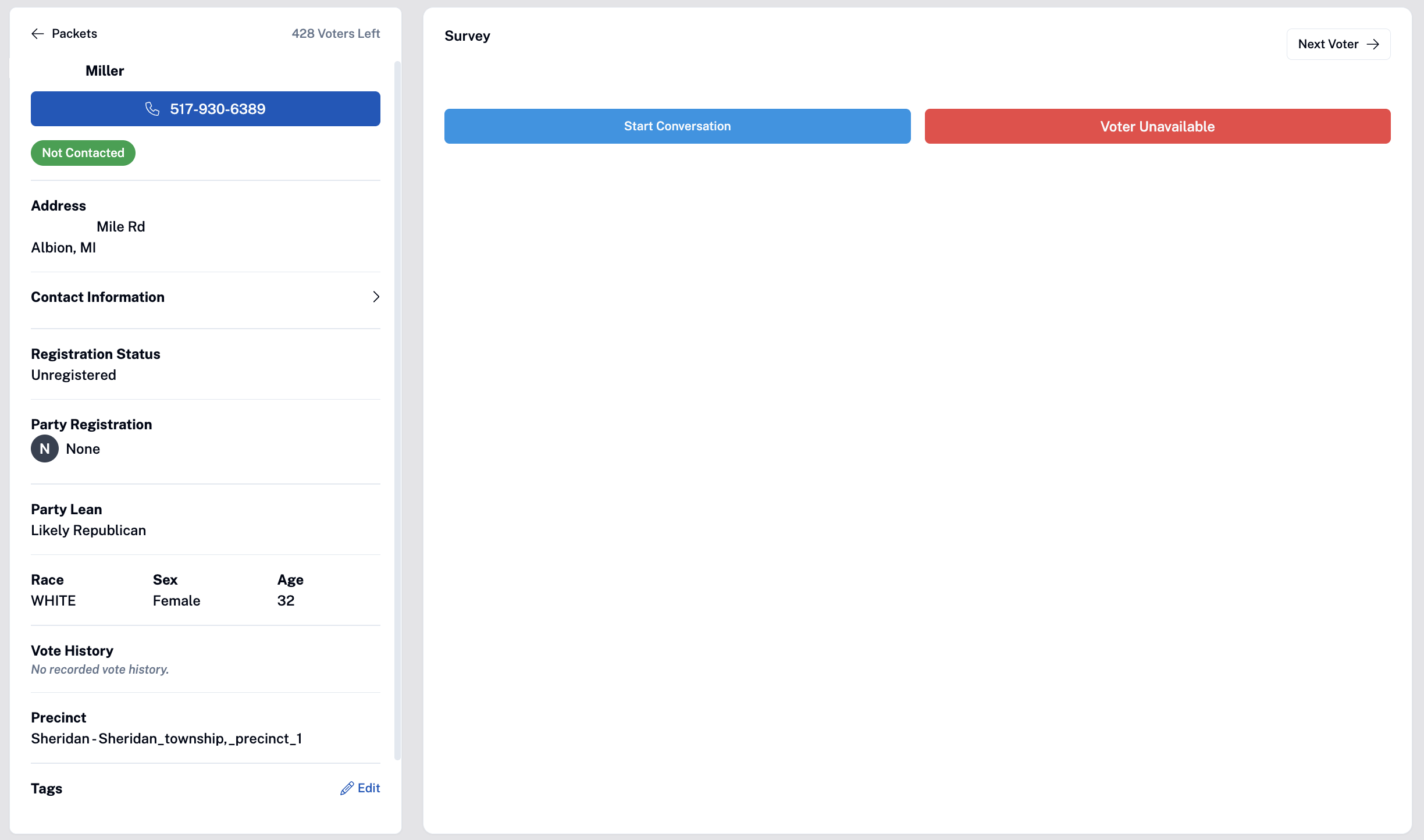Screen dimensions: 1424x840
Task: Click the 428 Voters Left counter
Action: point(336,34)
